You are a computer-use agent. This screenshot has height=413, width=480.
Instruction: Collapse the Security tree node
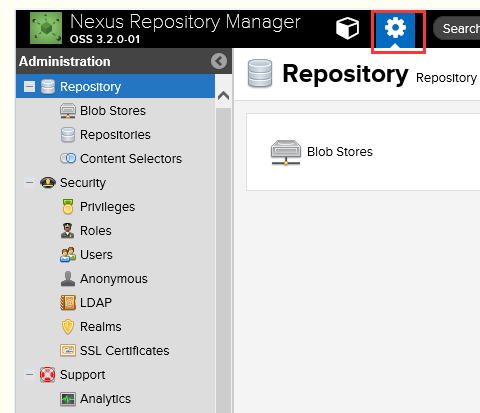pyautogui.click(x=29, y=183)
